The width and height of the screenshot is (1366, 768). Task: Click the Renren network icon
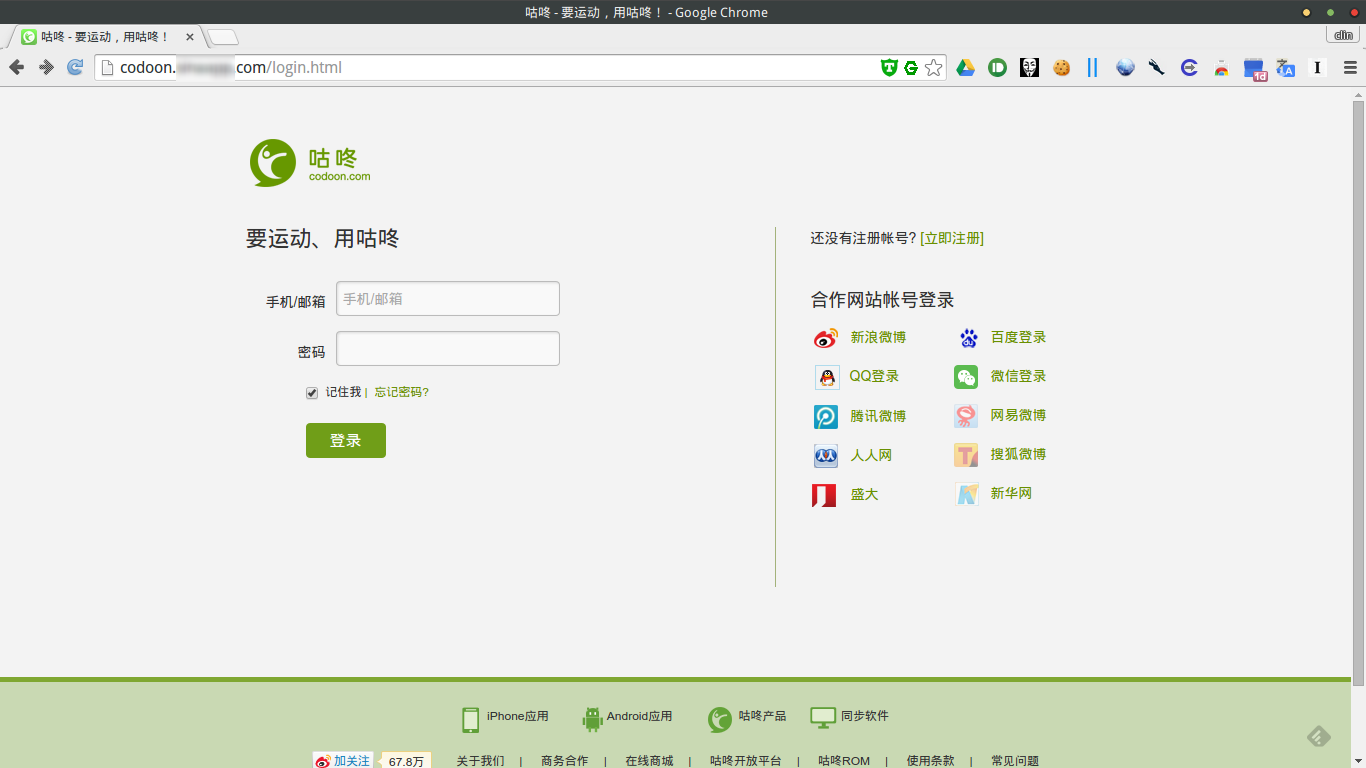tap(826, 456)
